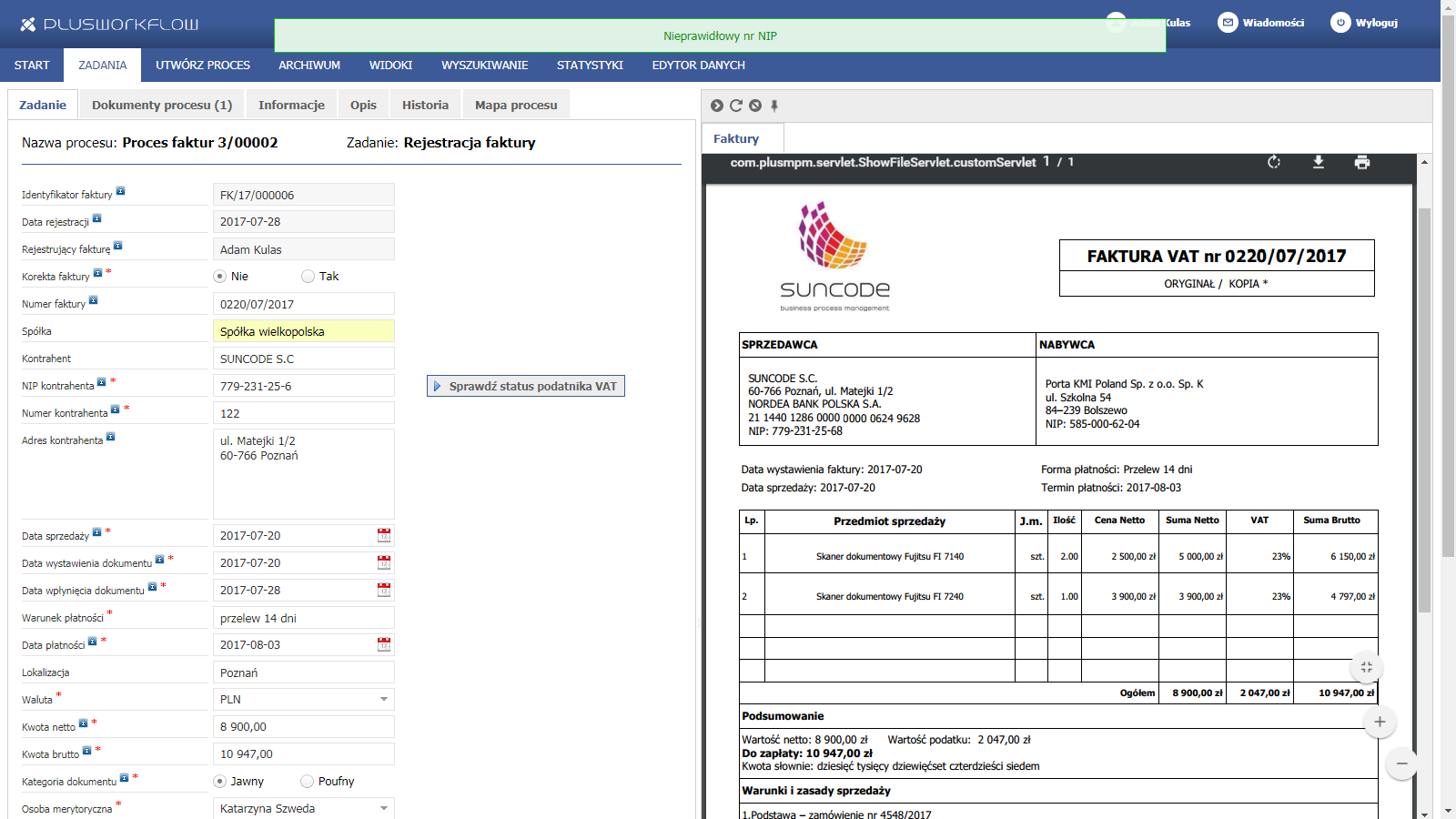
Task: Select 'Nie' for Korekta faktury
Action: (220, 277)
